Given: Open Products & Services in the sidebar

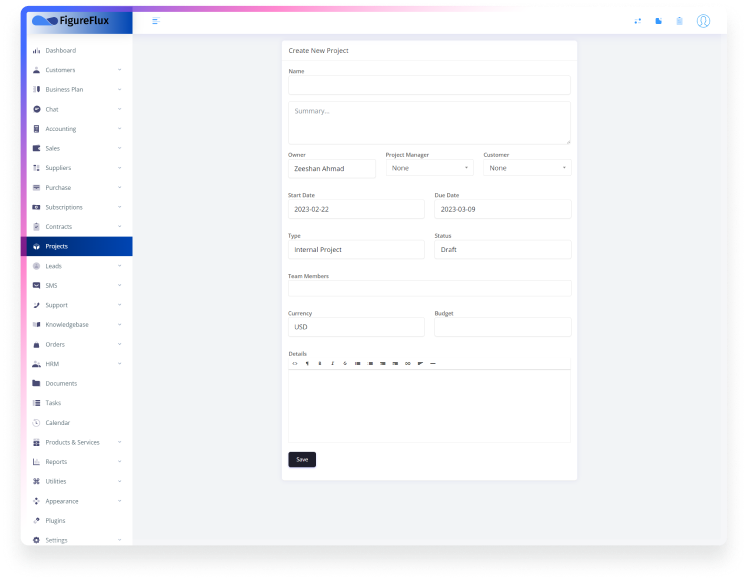Looking at the screenshot, I should point(77,442).
